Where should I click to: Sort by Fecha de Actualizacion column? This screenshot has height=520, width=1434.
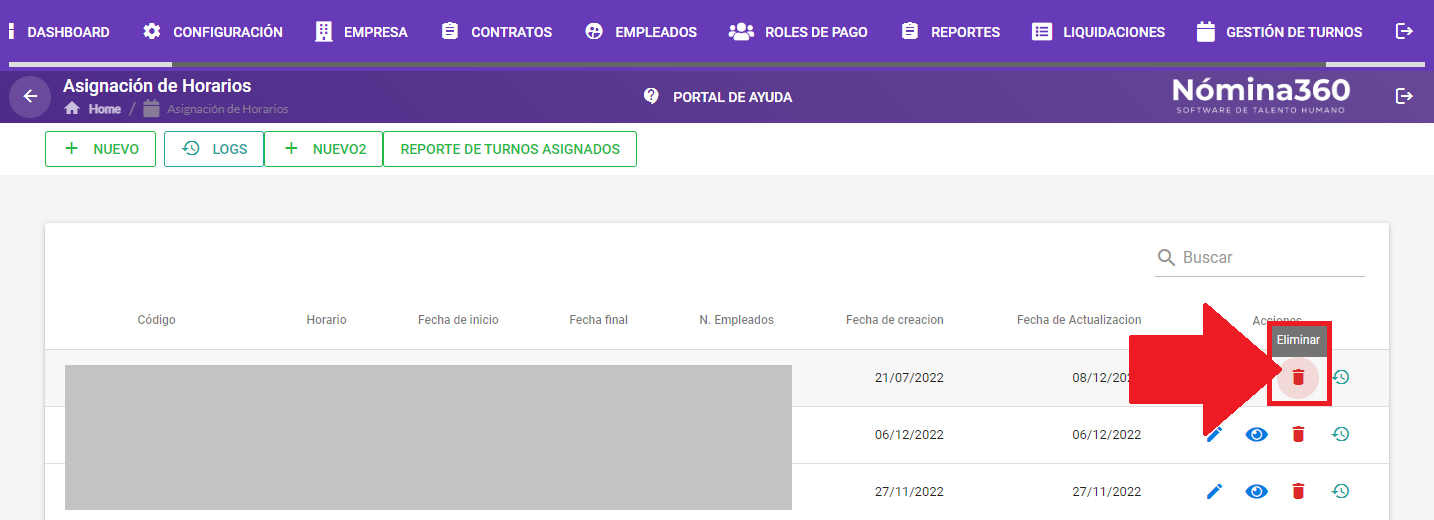pyautogui.click(x=1079, y=320)
